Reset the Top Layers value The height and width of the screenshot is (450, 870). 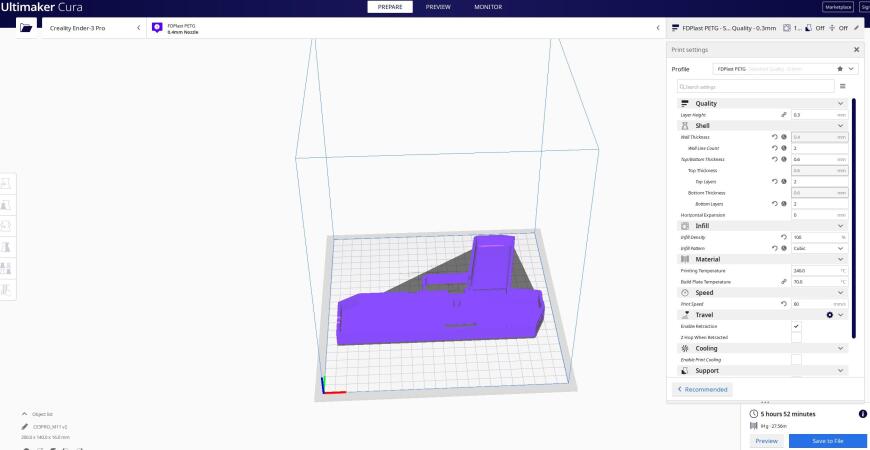point(775,181)
